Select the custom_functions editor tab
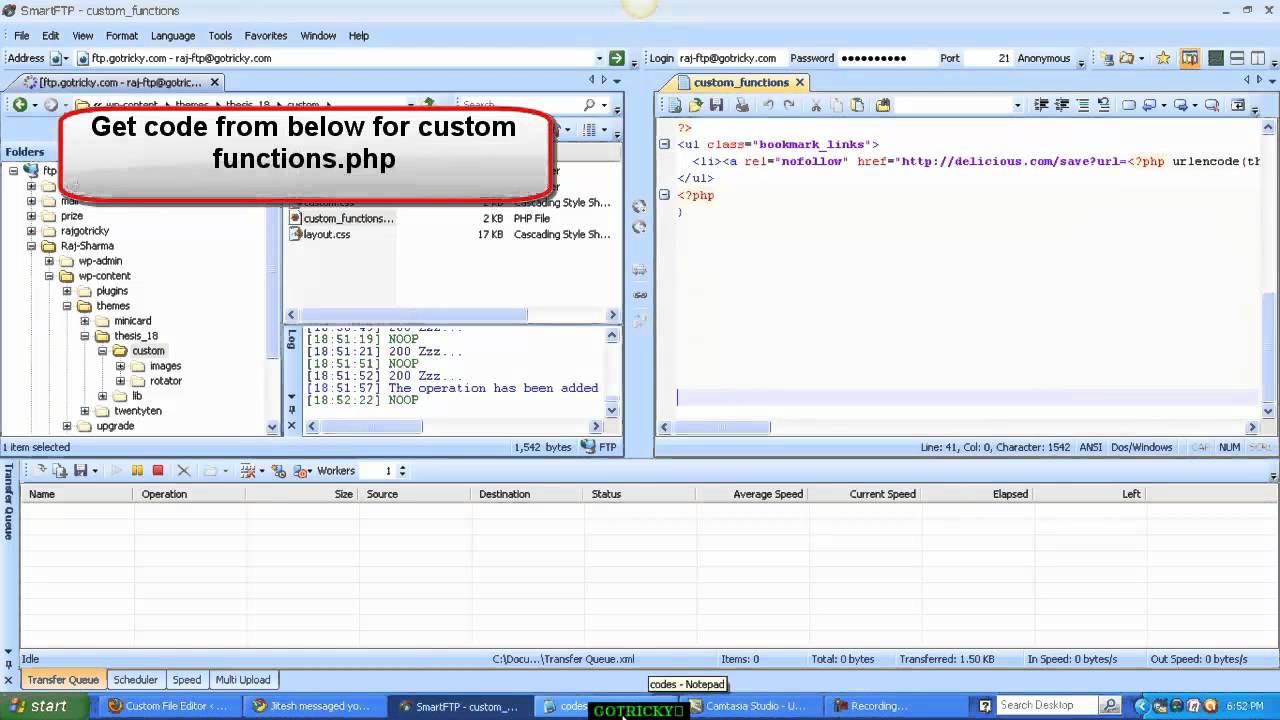This screenshot has width=1280, height=720. pyautogui.click(x=740, y=82)
